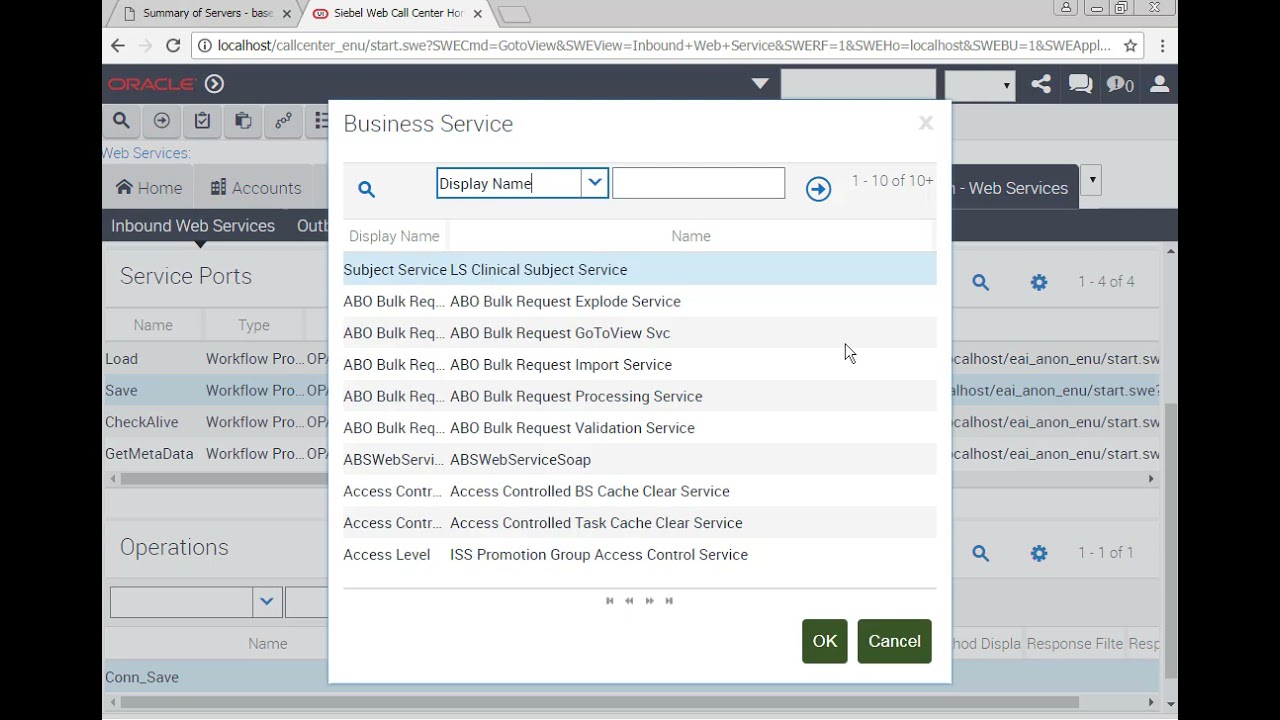Click the Oracle navigation arrow icon
This screenshot has height=720, width=1280.
(x=214, y=84)
